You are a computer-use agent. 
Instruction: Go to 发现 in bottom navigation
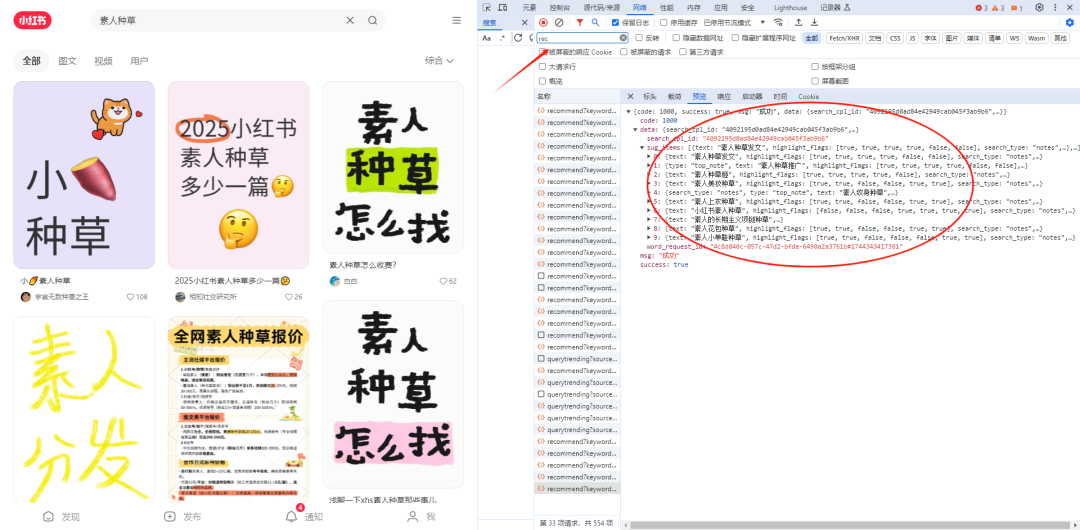(61, 517)
